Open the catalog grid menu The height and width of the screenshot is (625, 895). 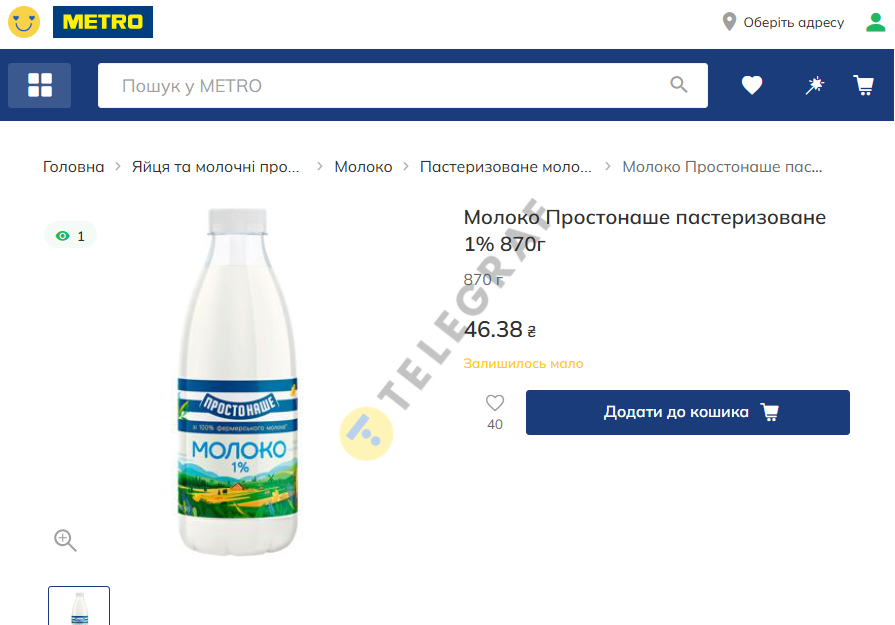(39, 86)
